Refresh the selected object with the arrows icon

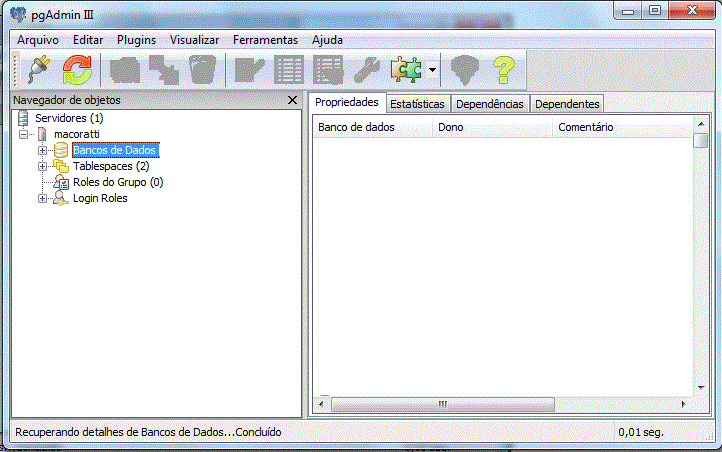[x=77, y=70]
